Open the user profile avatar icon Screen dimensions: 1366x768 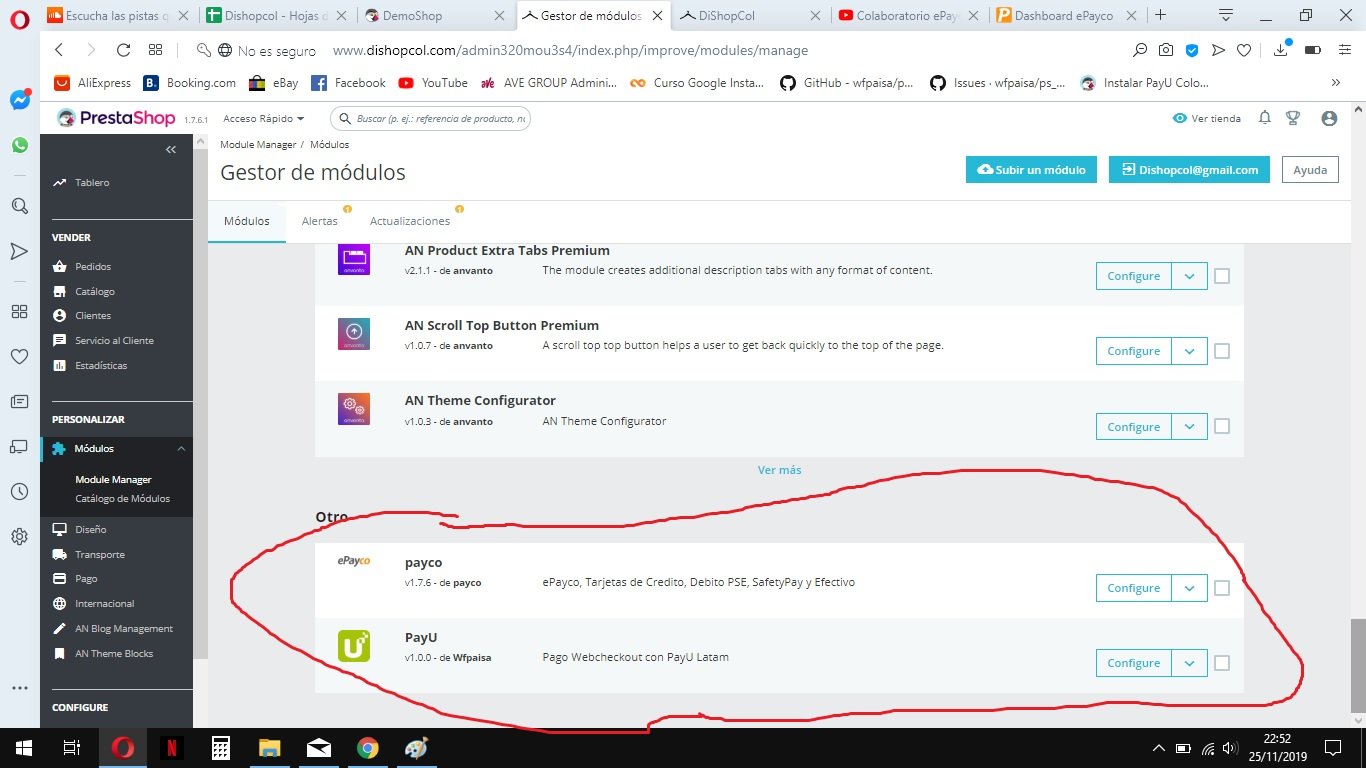(1329, 118)
